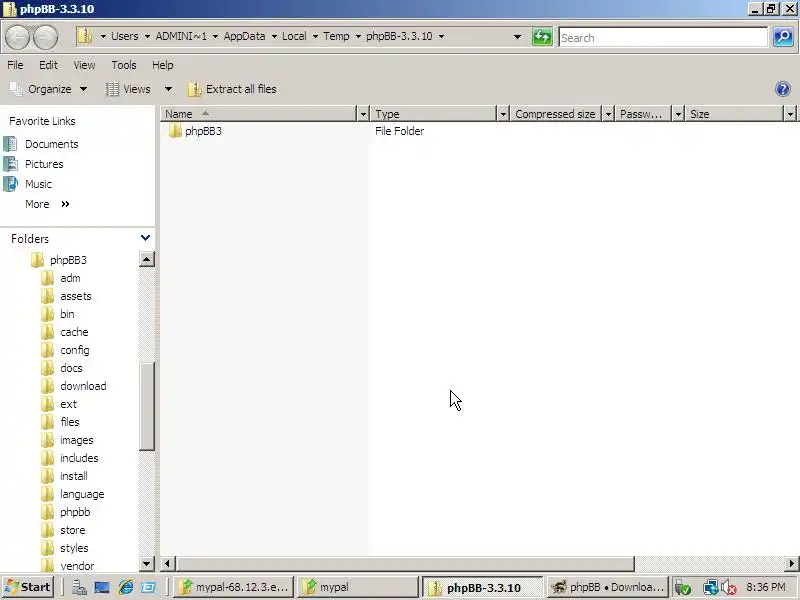Click the network tray icon
This screenshot has width=800, height=600.
point(710,588)
